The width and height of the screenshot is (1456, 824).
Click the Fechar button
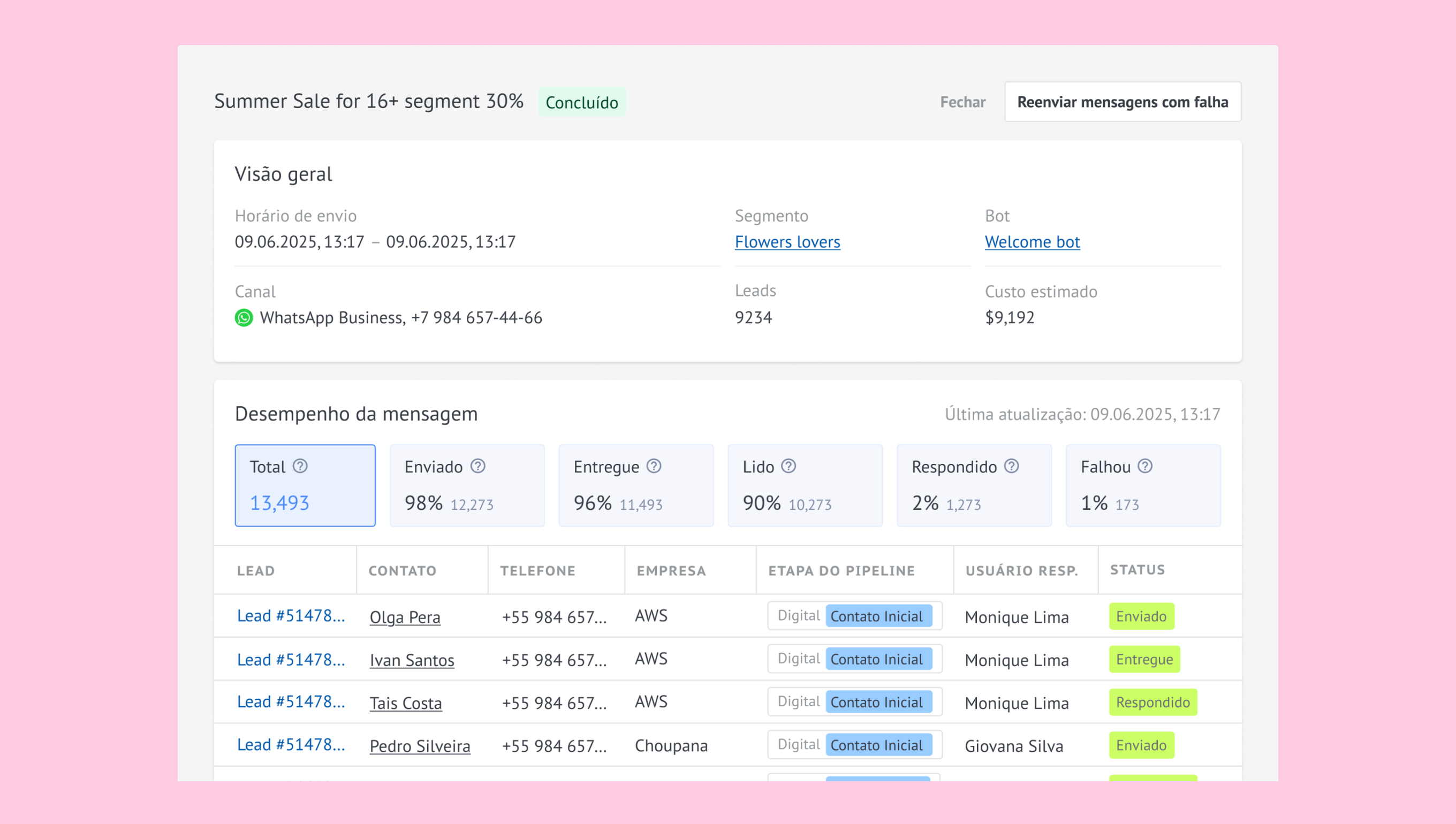963,102
